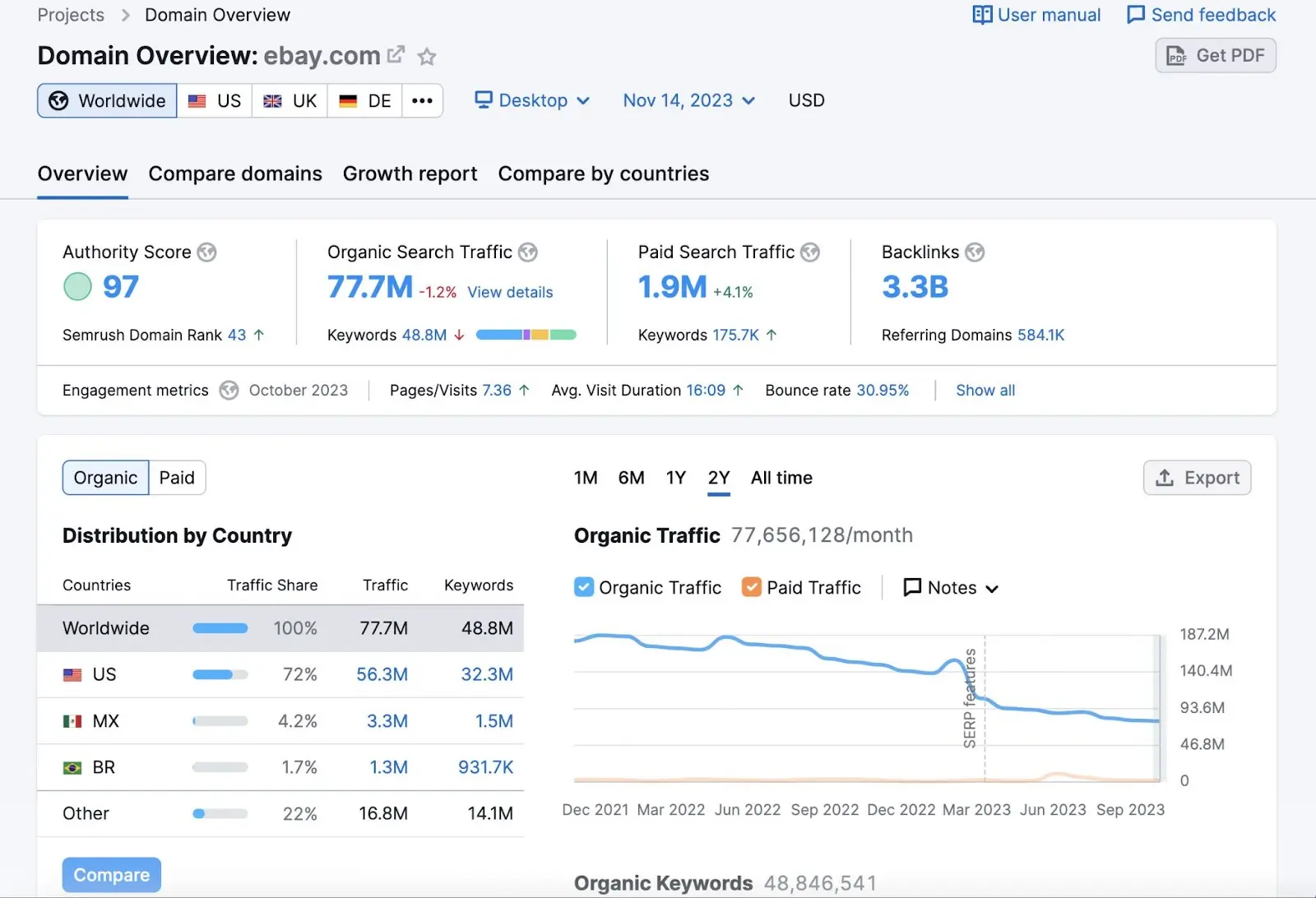The height and width of the screenshot is (898, 1316).
Task: Set chart range to 2Y
Action: (719, 478)
